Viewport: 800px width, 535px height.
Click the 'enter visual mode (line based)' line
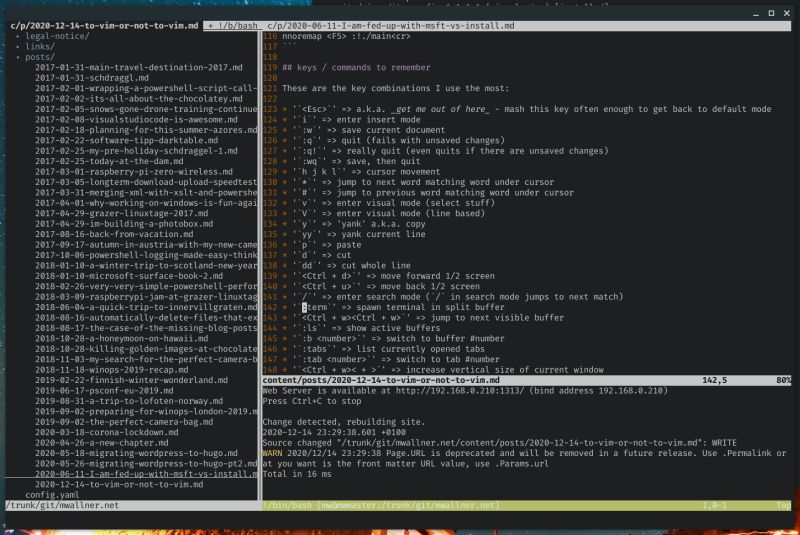[x=383, y=213]
